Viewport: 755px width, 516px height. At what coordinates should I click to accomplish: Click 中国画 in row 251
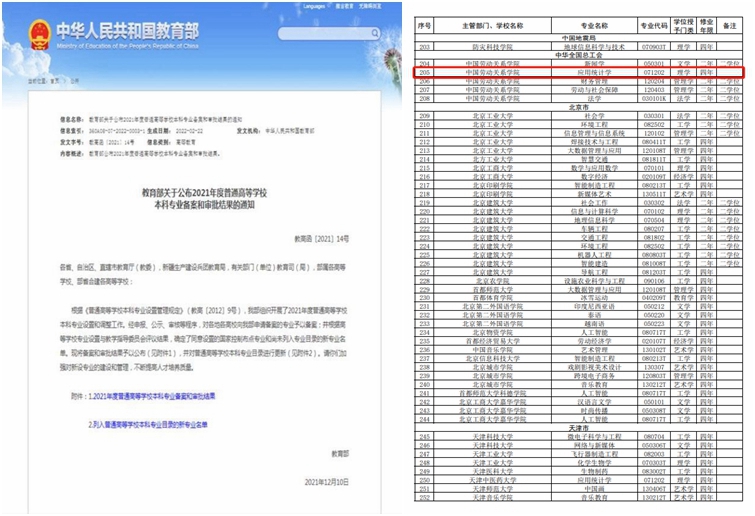coord(594,489)
